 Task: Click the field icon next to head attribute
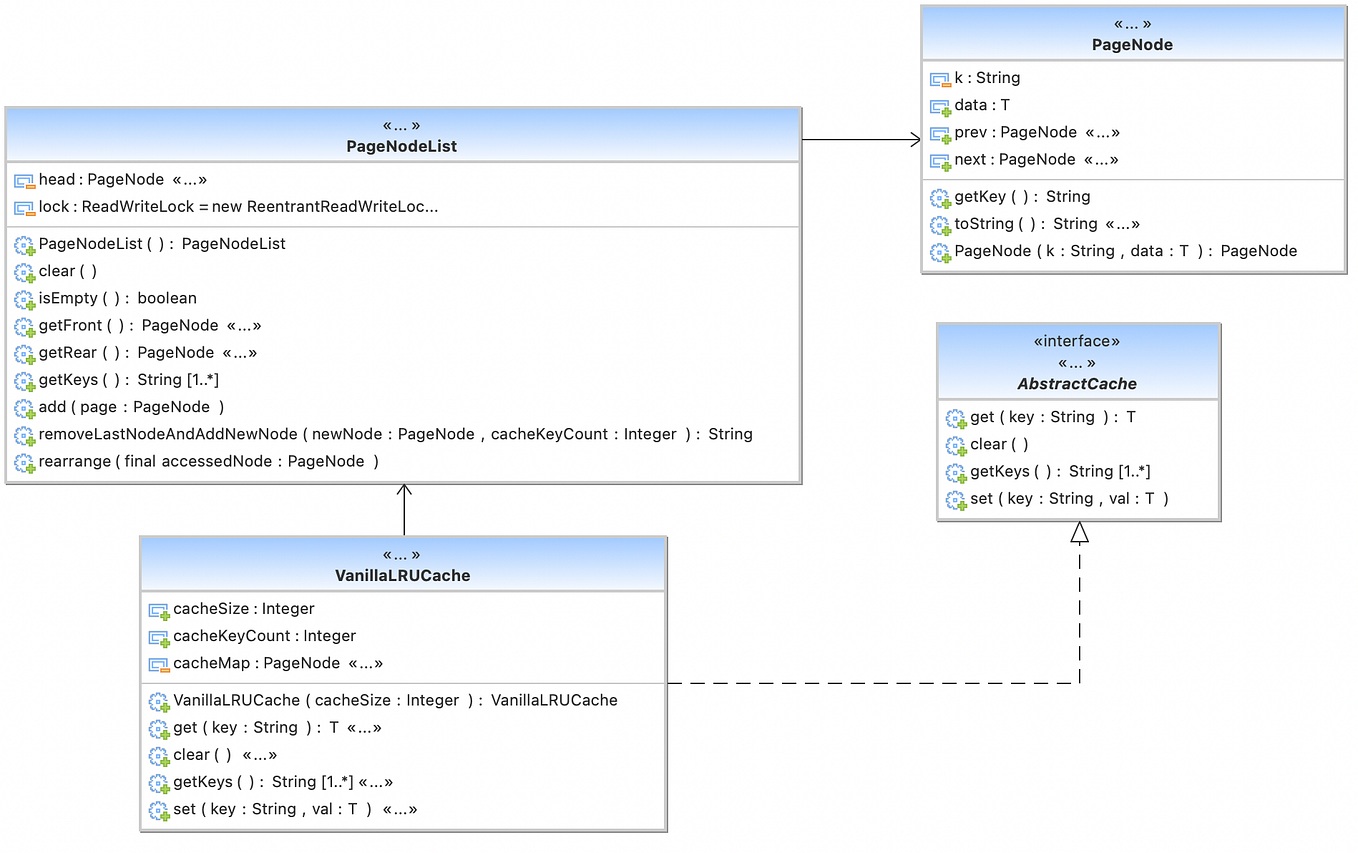pyautogui.click(x=23, y=180)
